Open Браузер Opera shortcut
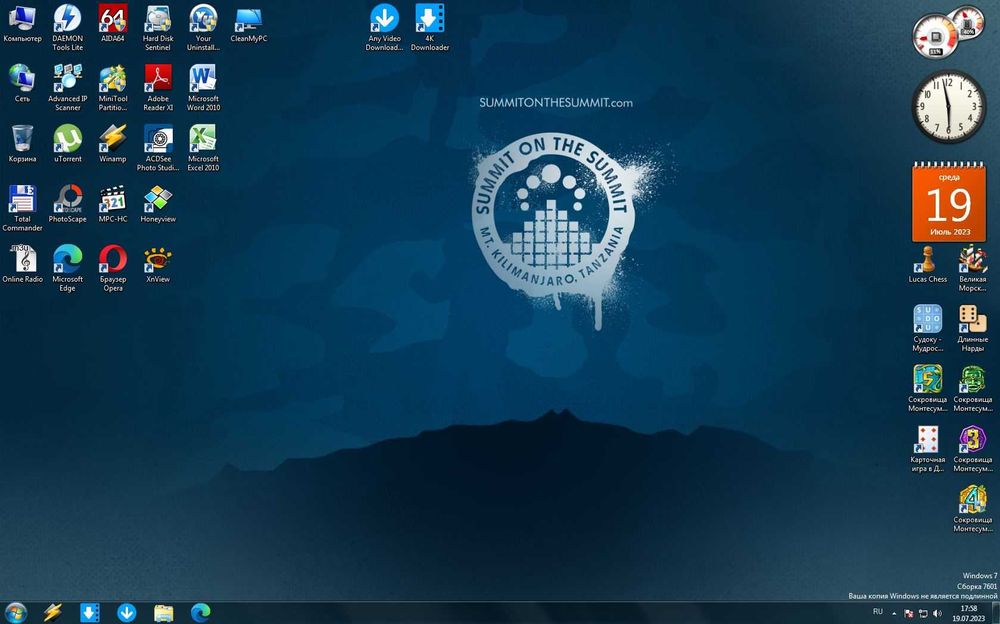 pos(113,268)
